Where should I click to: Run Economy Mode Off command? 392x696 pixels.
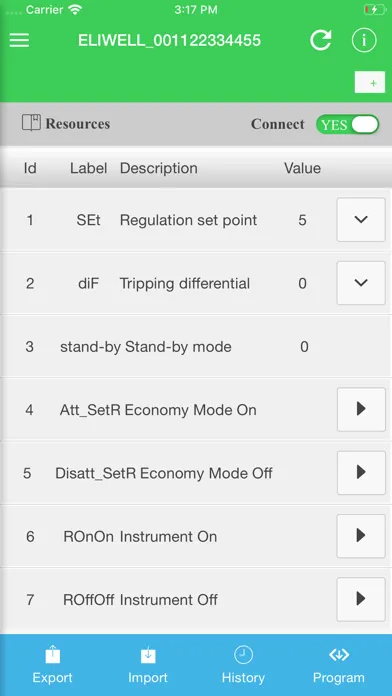click(x=361, y=473)
